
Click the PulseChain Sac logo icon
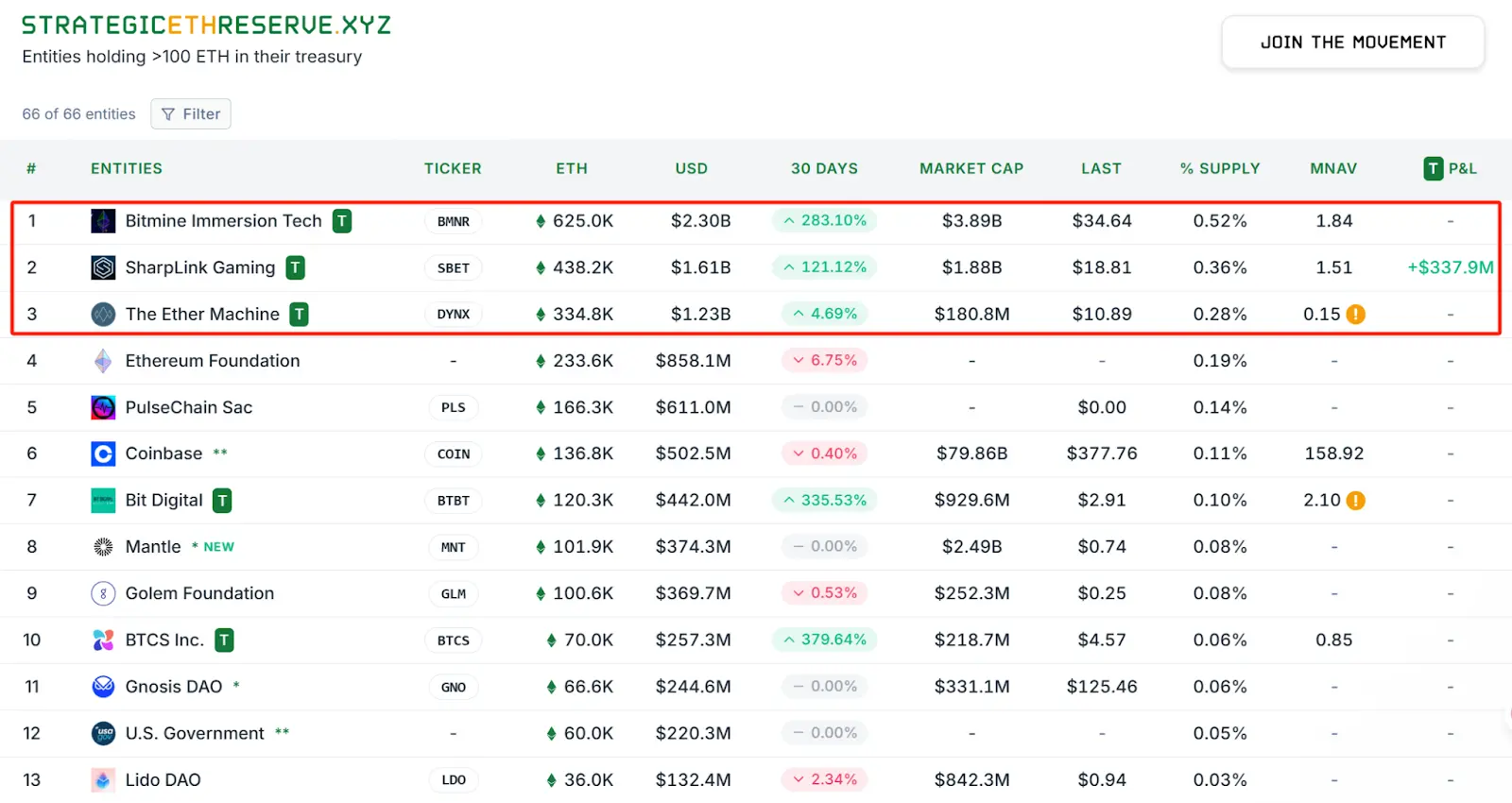pyautogui.click(x=103, y=407)
